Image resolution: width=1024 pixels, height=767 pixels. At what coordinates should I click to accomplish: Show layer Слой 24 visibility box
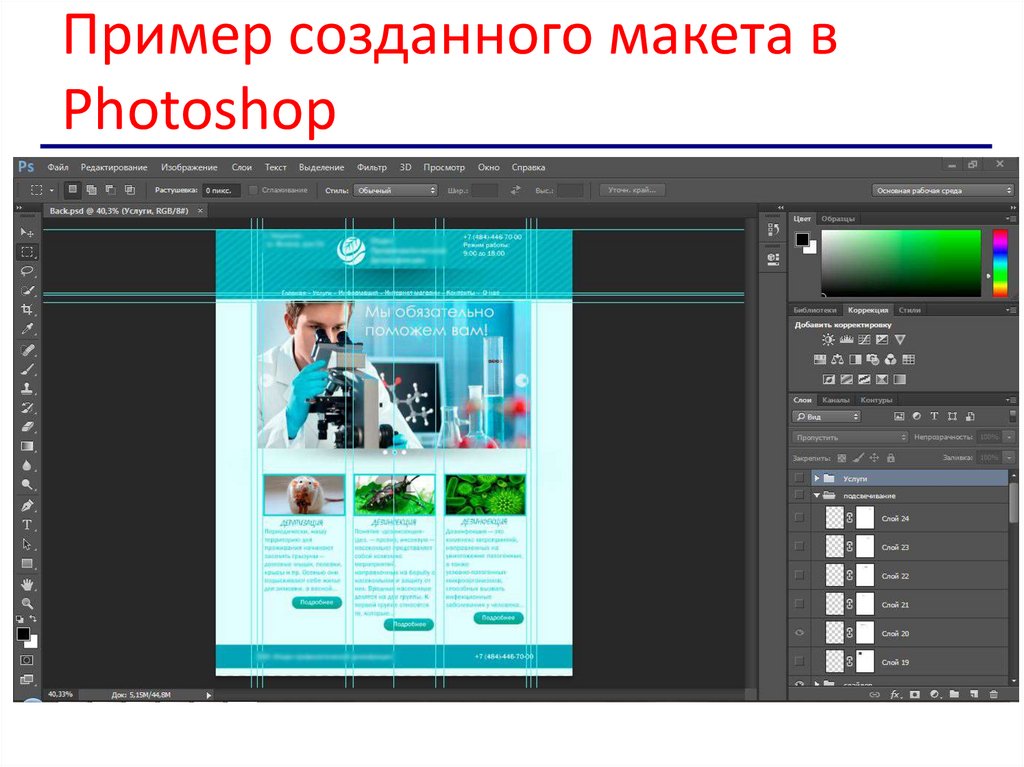coord(798,518)
